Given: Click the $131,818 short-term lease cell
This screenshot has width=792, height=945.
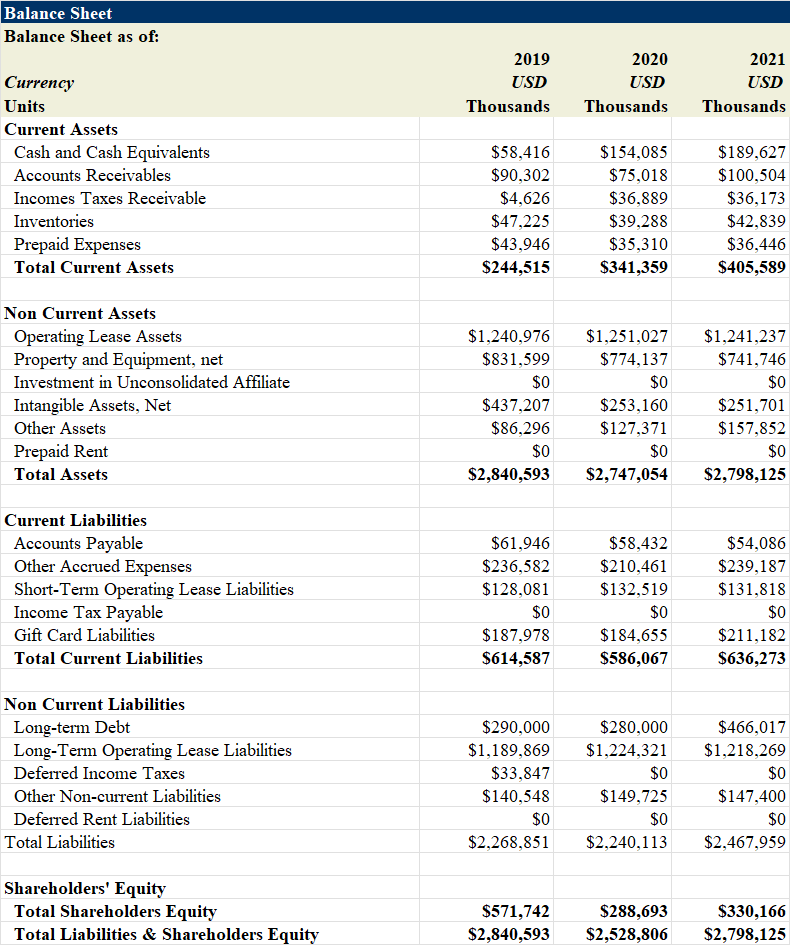Looking at the screenshot, I should point(752,589).
